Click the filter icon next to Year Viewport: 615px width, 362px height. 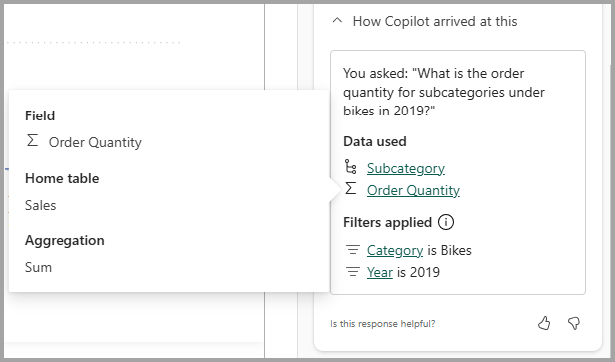pos(353,272)
